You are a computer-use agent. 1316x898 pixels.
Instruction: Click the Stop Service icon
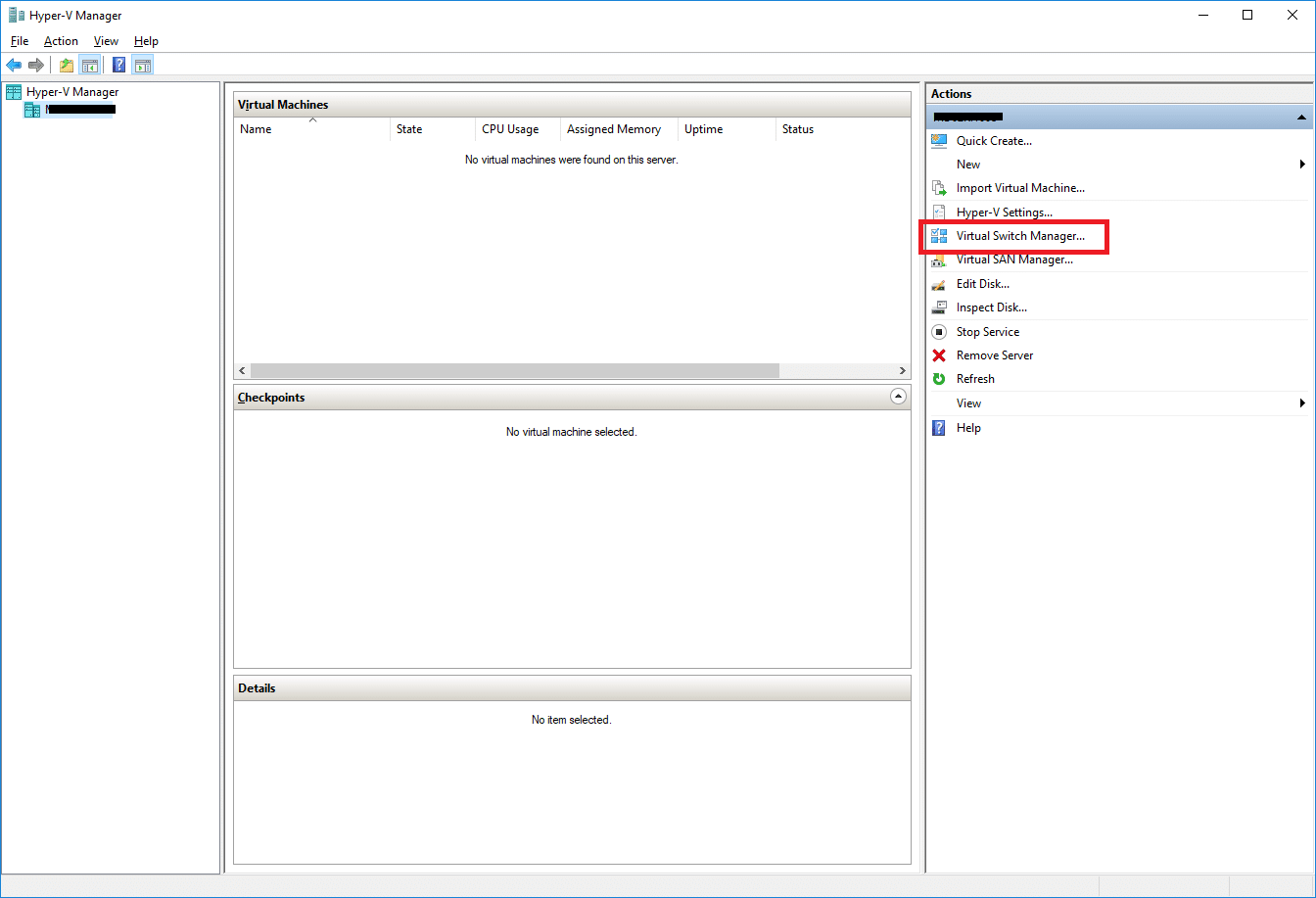939,332
